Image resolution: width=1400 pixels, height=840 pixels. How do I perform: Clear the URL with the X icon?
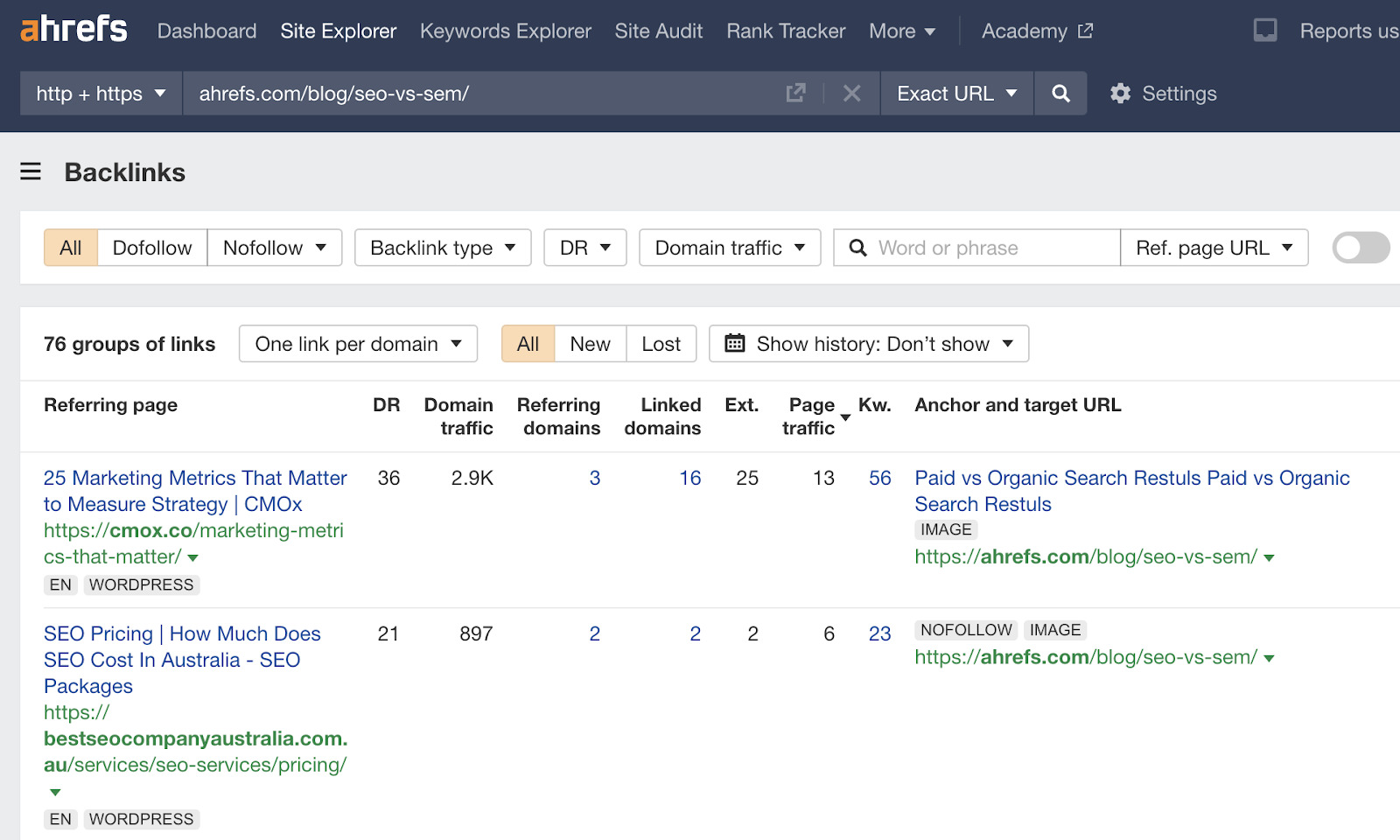coord(850,93)
